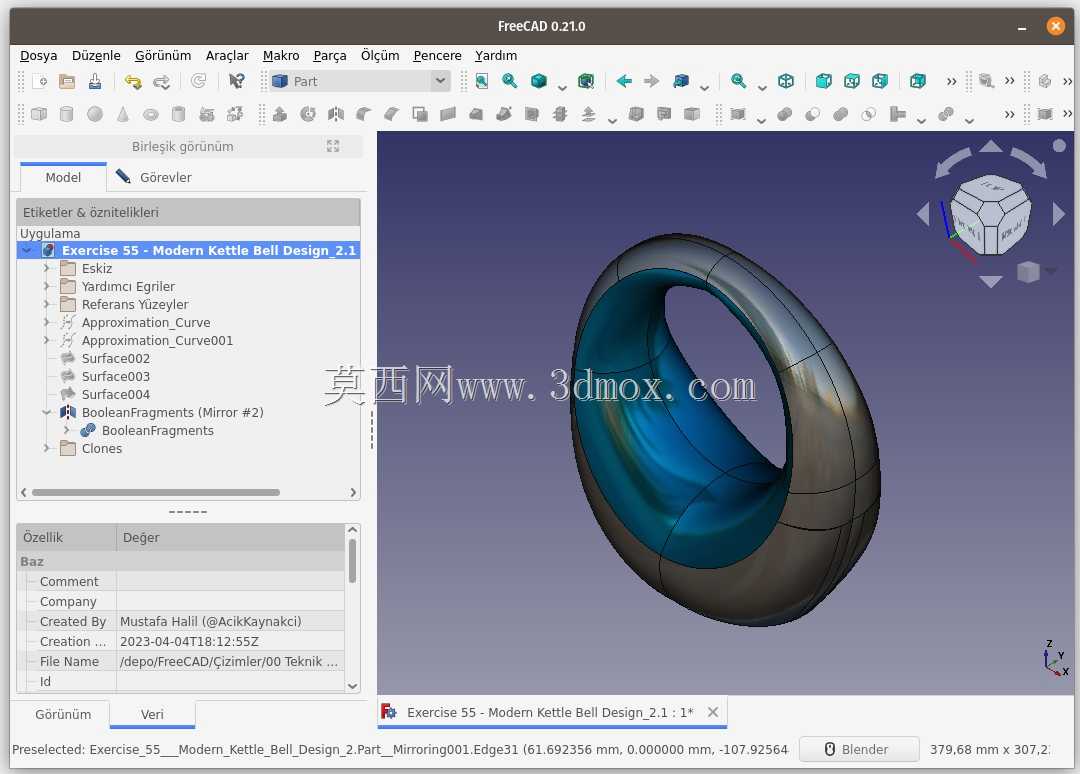Open the zoom tool dropdown arrow
The image size is (1080, 774).
click(762, 87)
